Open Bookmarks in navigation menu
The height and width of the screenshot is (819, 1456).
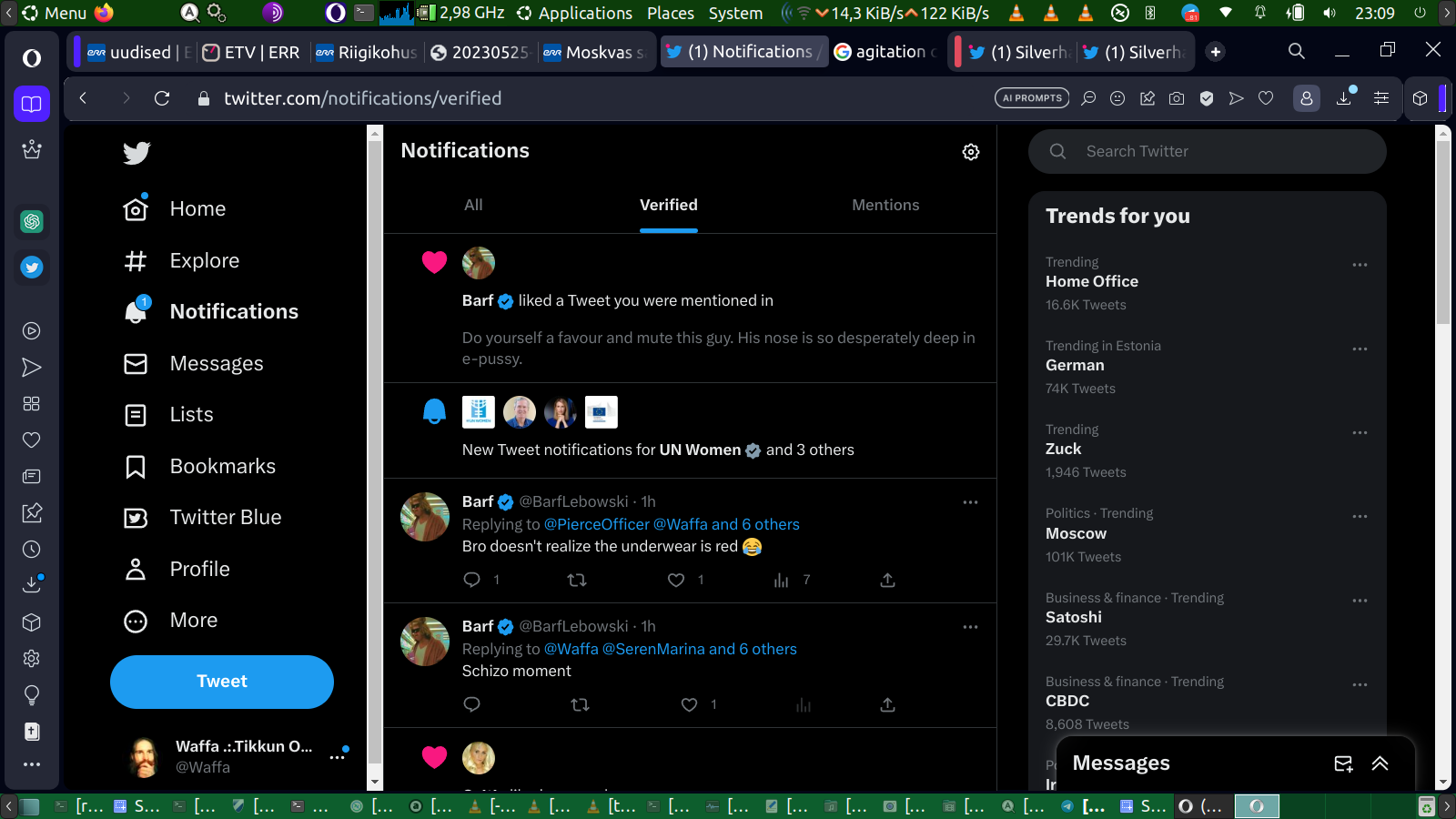[200, 467]
